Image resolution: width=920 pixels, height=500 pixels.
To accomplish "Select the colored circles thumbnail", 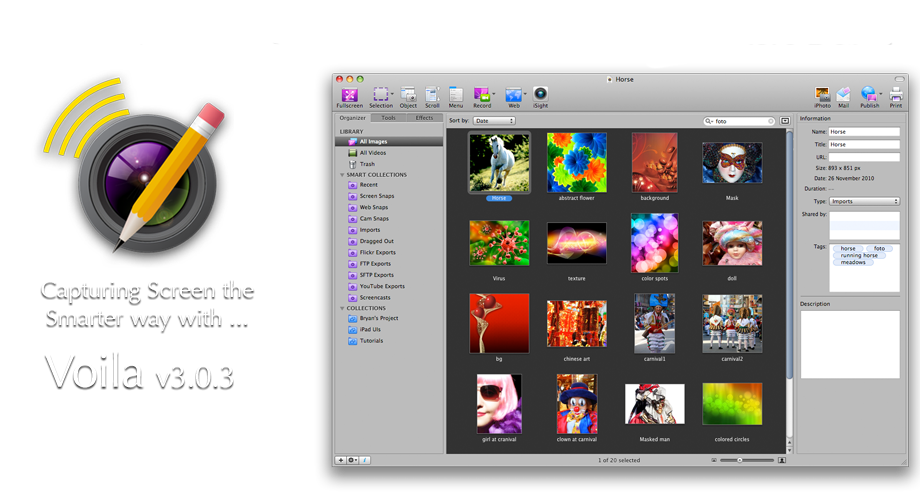I will coord(732,404).
